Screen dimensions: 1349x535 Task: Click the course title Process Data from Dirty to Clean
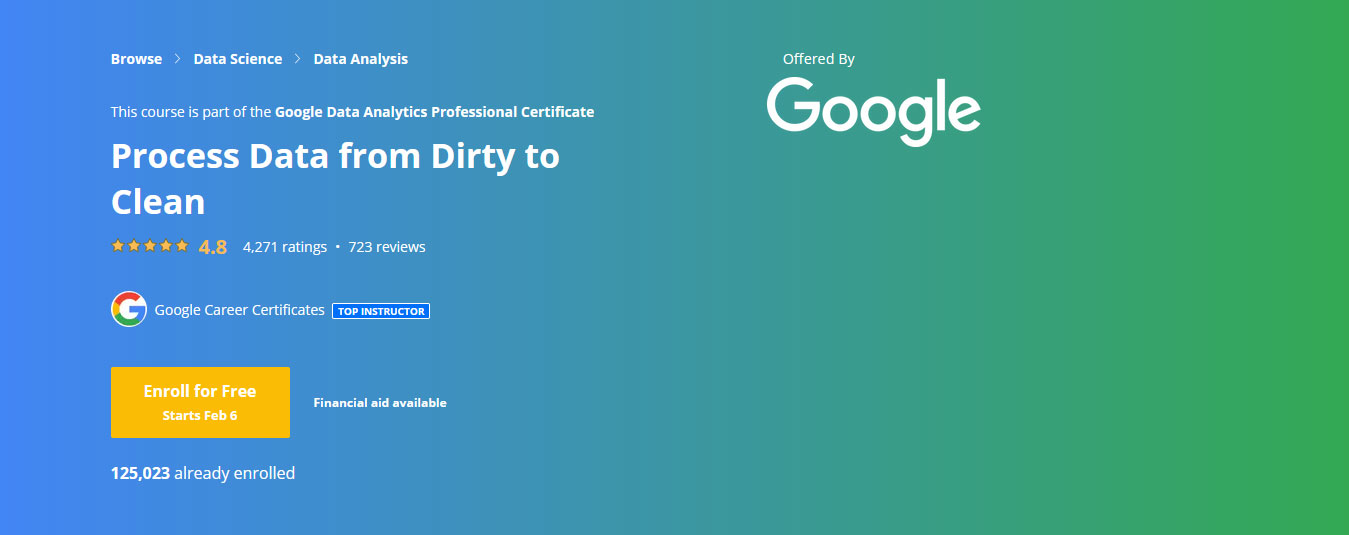tap(335, 179)
